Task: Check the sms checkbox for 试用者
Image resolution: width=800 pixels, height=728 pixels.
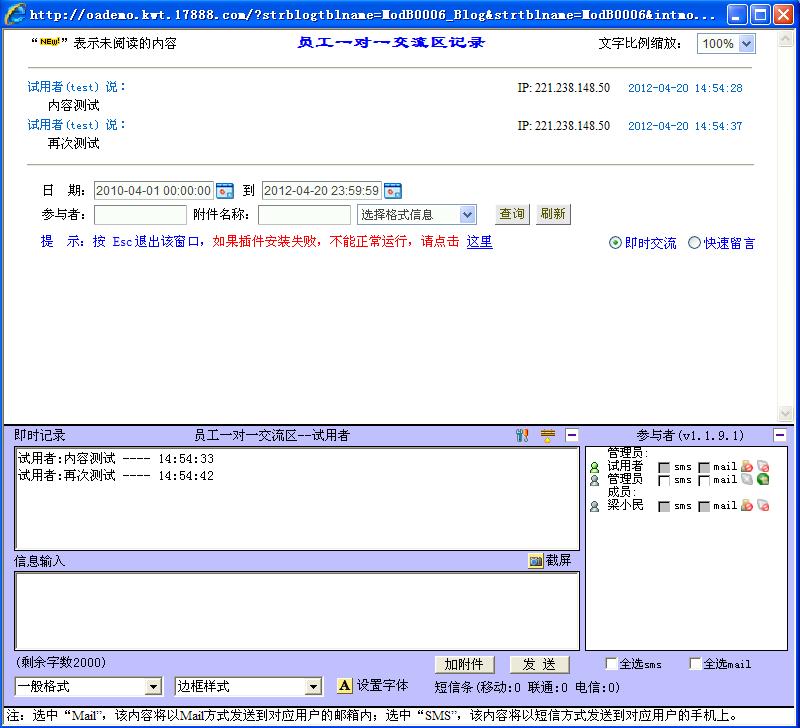Action: pyautogui.click(x=662, y=466)
